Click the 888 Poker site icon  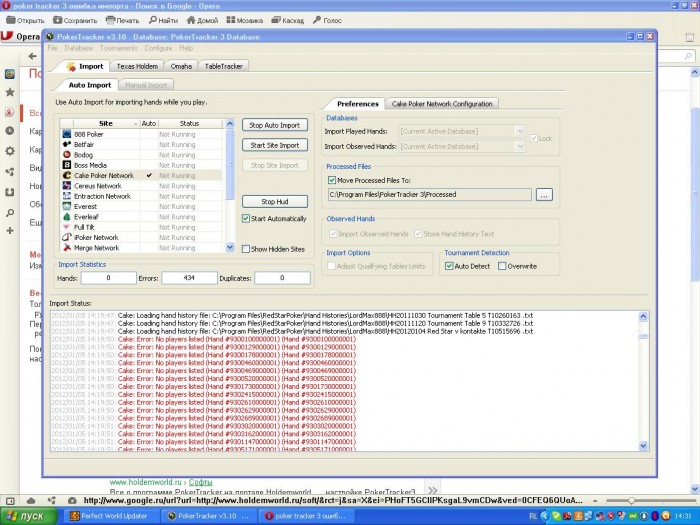click(x=66, y=134)
